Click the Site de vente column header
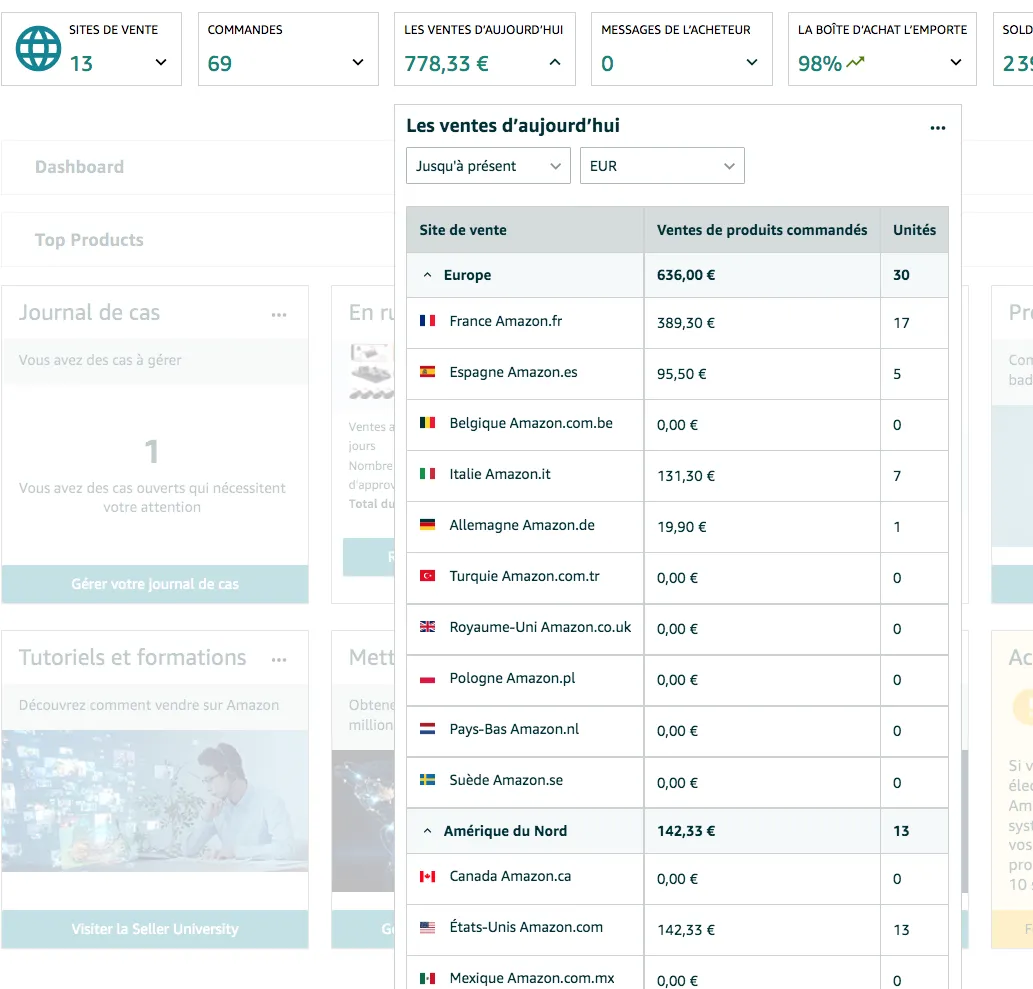Screen dimensions: 1033x989 tap(462, 230)
